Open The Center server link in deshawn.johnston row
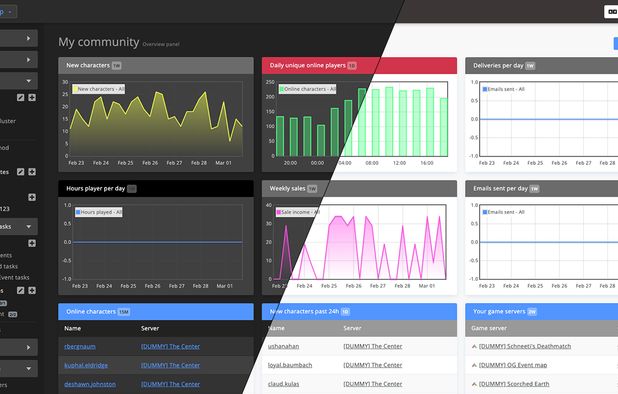 pyautogui.click(x=170, y=384)
